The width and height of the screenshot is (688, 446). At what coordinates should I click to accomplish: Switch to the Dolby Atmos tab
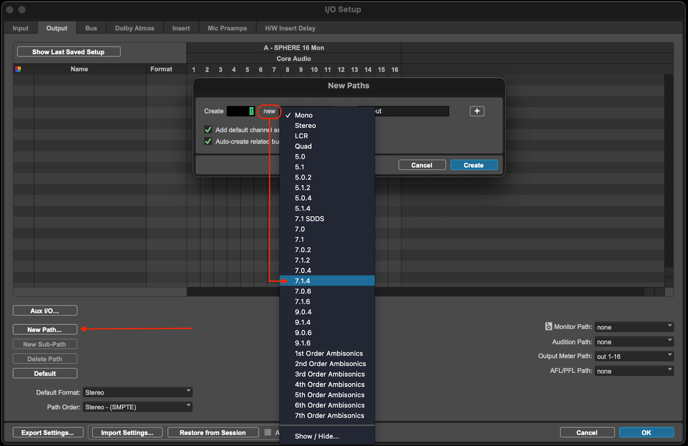point(134,28)
